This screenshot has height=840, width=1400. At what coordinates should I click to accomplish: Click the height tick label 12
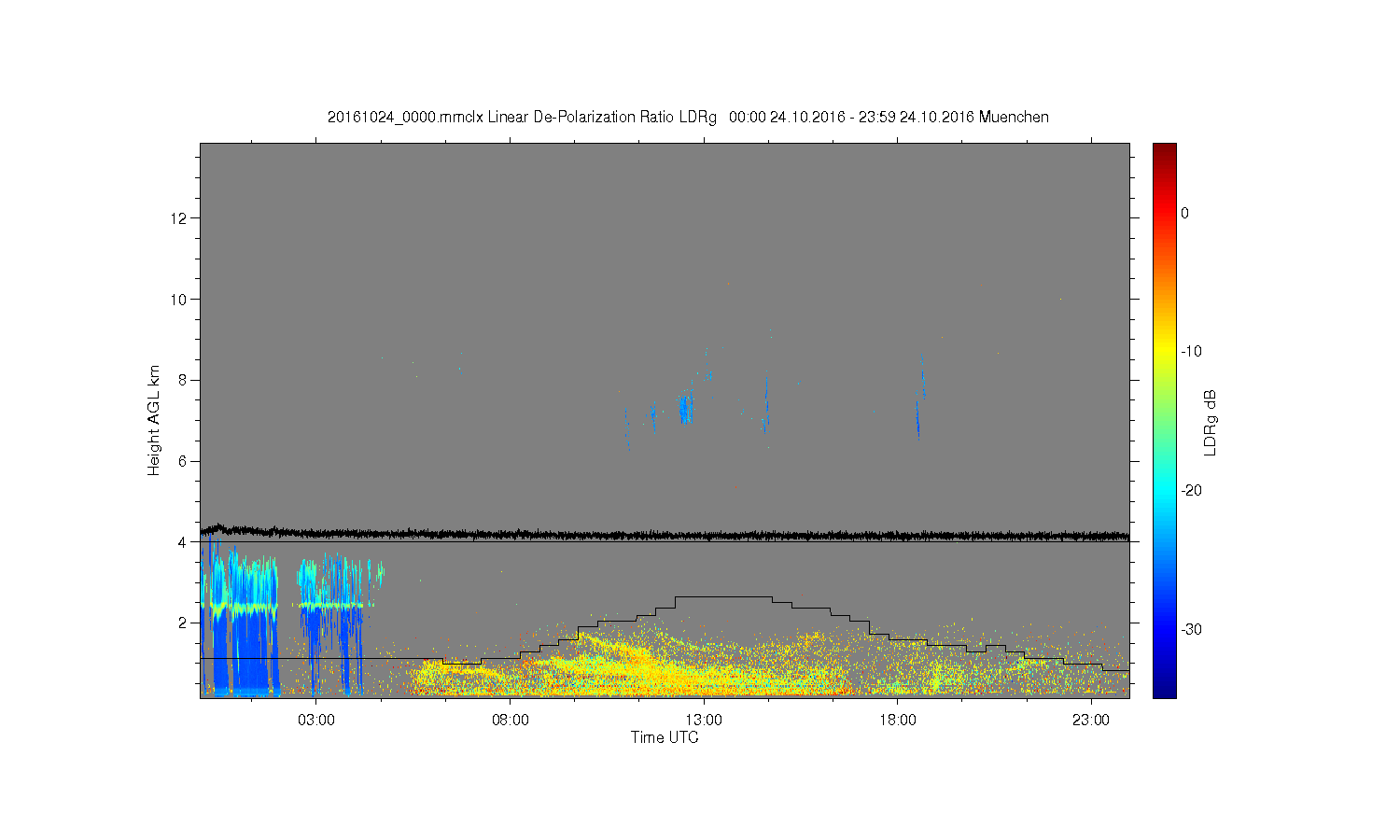click(x=179, y=218)
